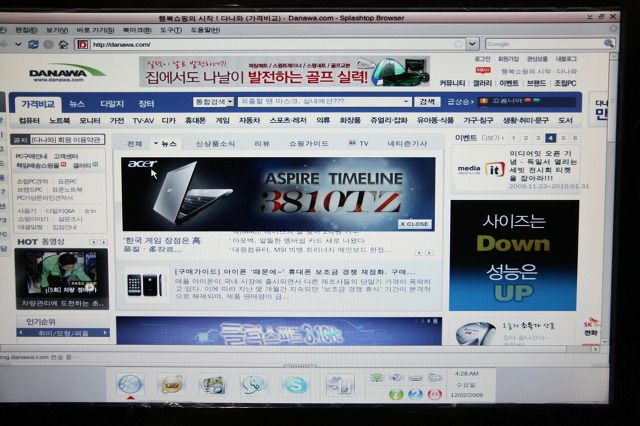
Task: Go to the browser home page icon
Action: (63, 44)
